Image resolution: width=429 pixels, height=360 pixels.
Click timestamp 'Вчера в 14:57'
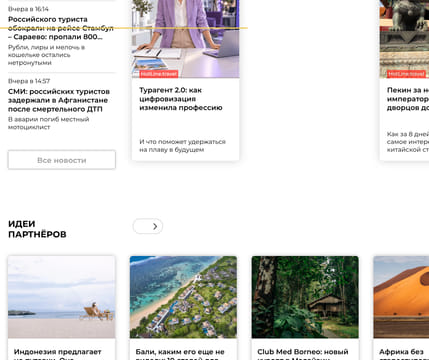29,81
